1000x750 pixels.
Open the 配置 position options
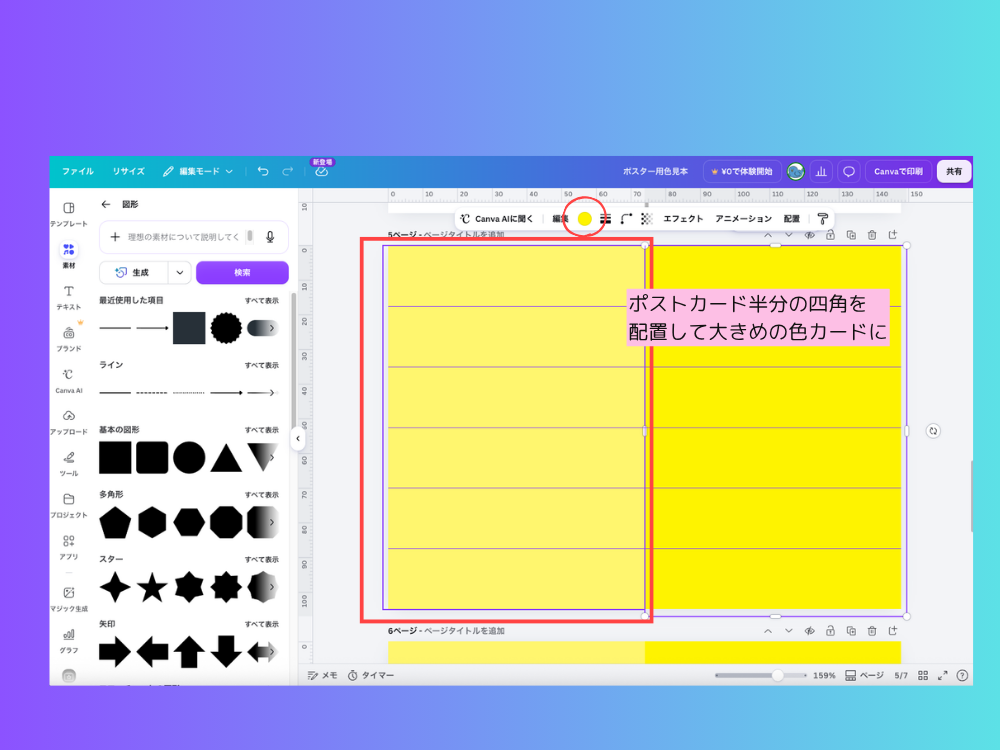click(x=791, y=219)
